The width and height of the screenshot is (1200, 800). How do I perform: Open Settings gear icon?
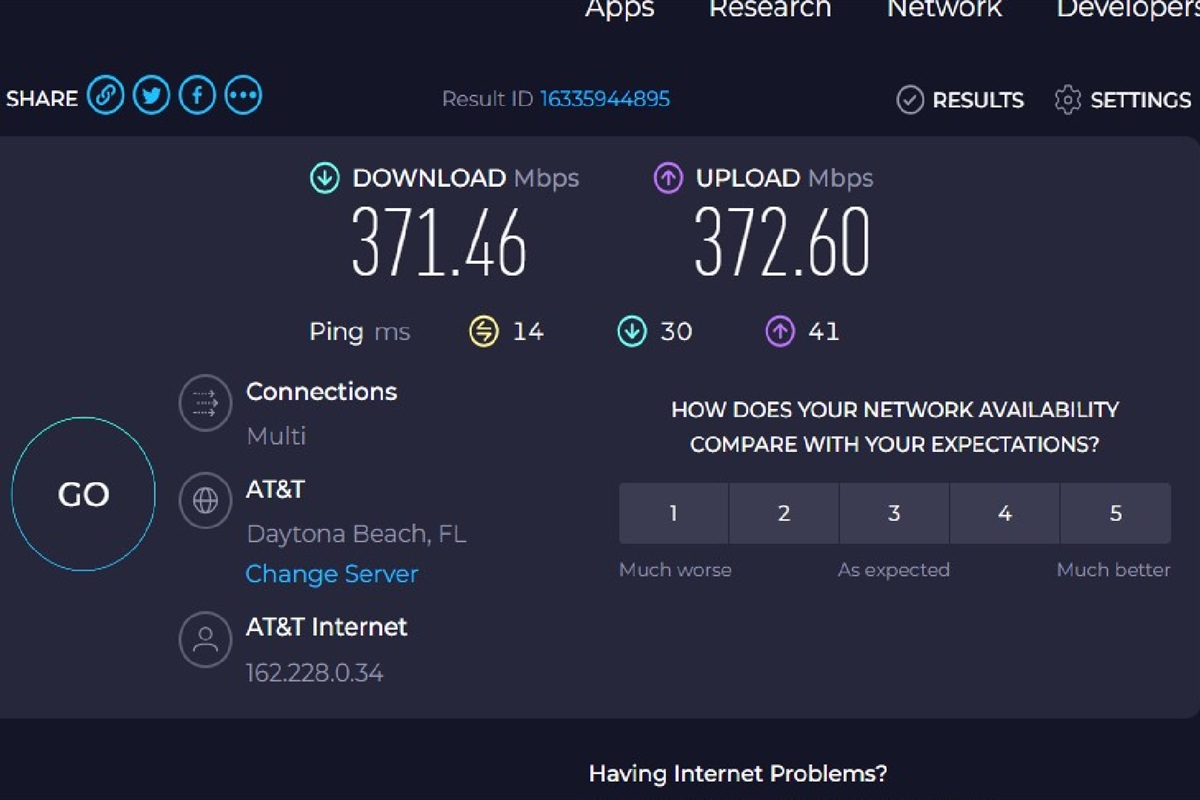click(x=1068, y=100)
